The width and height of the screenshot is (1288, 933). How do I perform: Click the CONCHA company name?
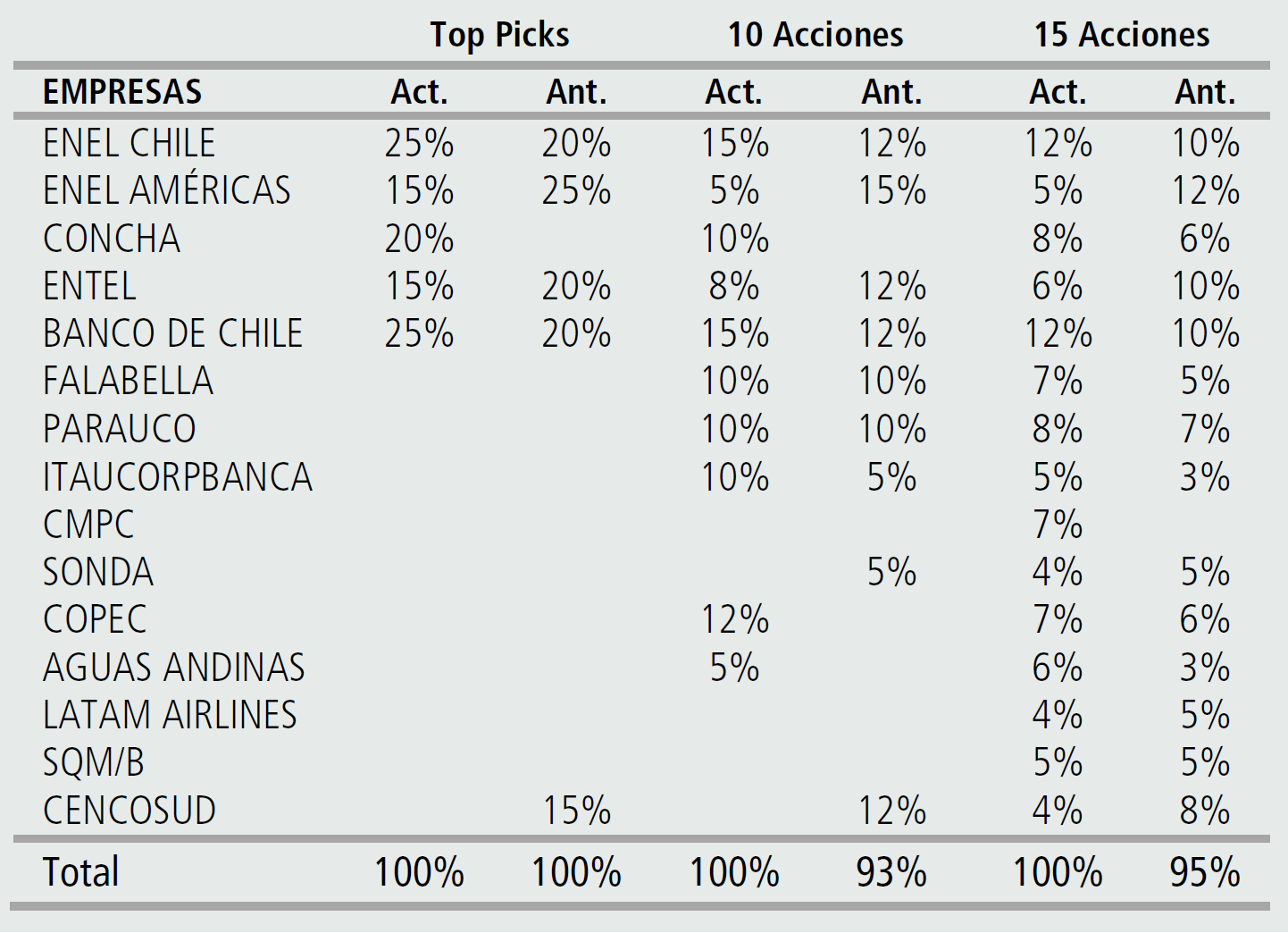(112, 239)
